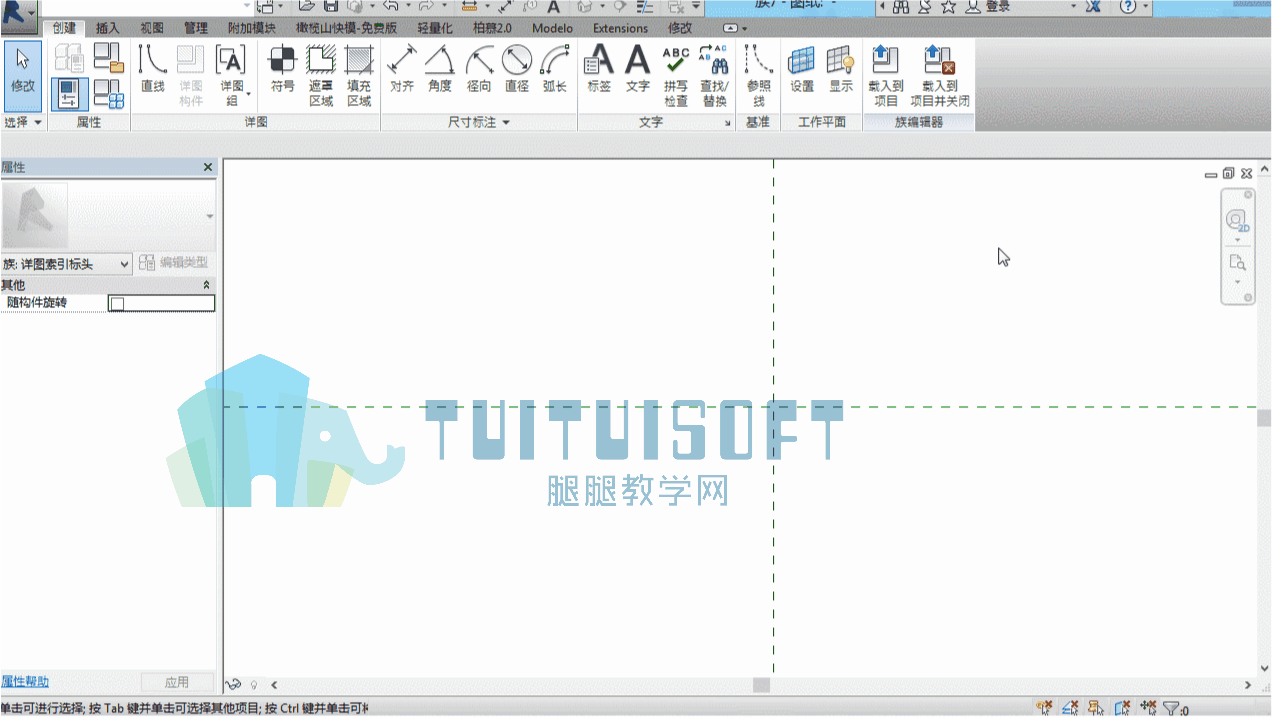Click the 编辑类型 button
This screenshot has height=718, width=1272.
pos(175,263)
